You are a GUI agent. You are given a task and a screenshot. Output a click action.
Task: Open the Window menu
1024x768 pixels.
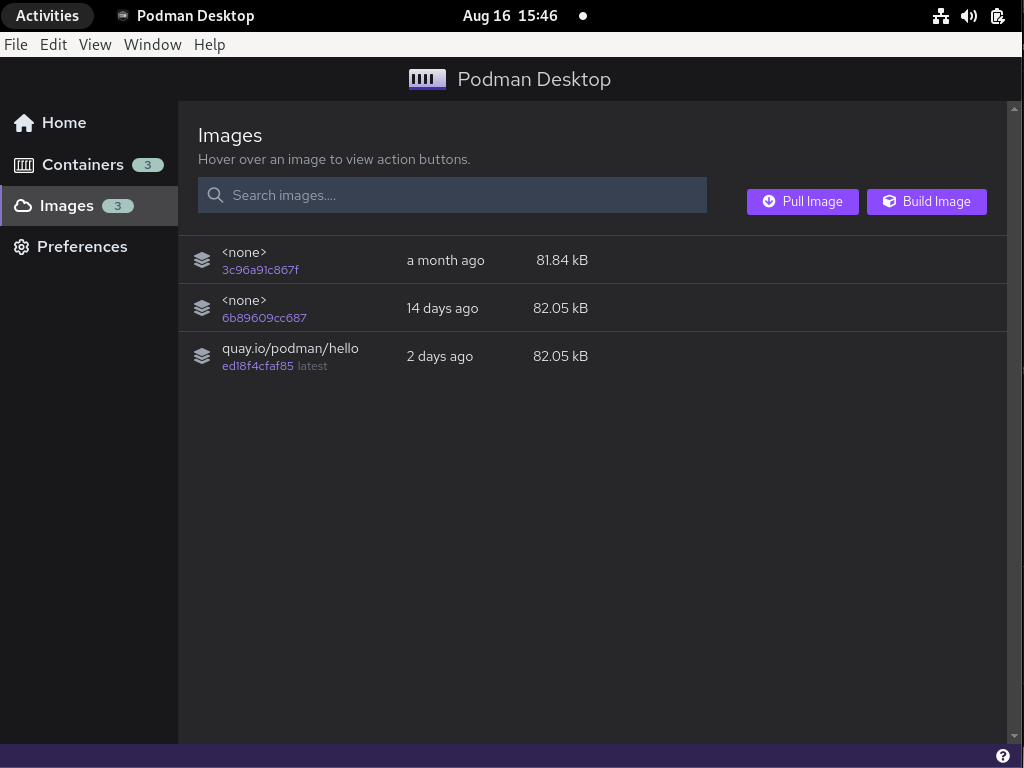coord(153,44)
